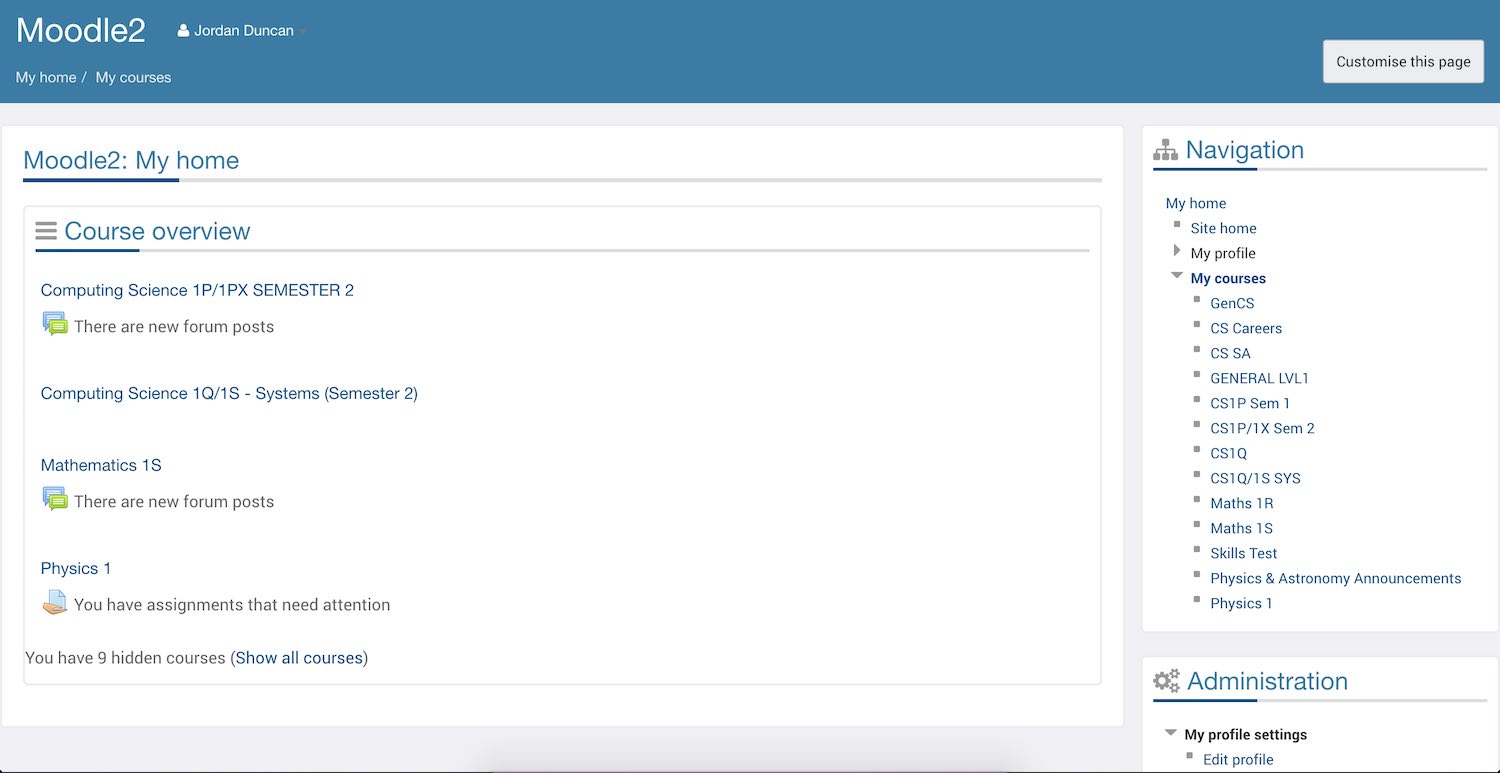Open Site home in Navigation
This screenshot has height=773, width=1500.
tap(1223, 228)
